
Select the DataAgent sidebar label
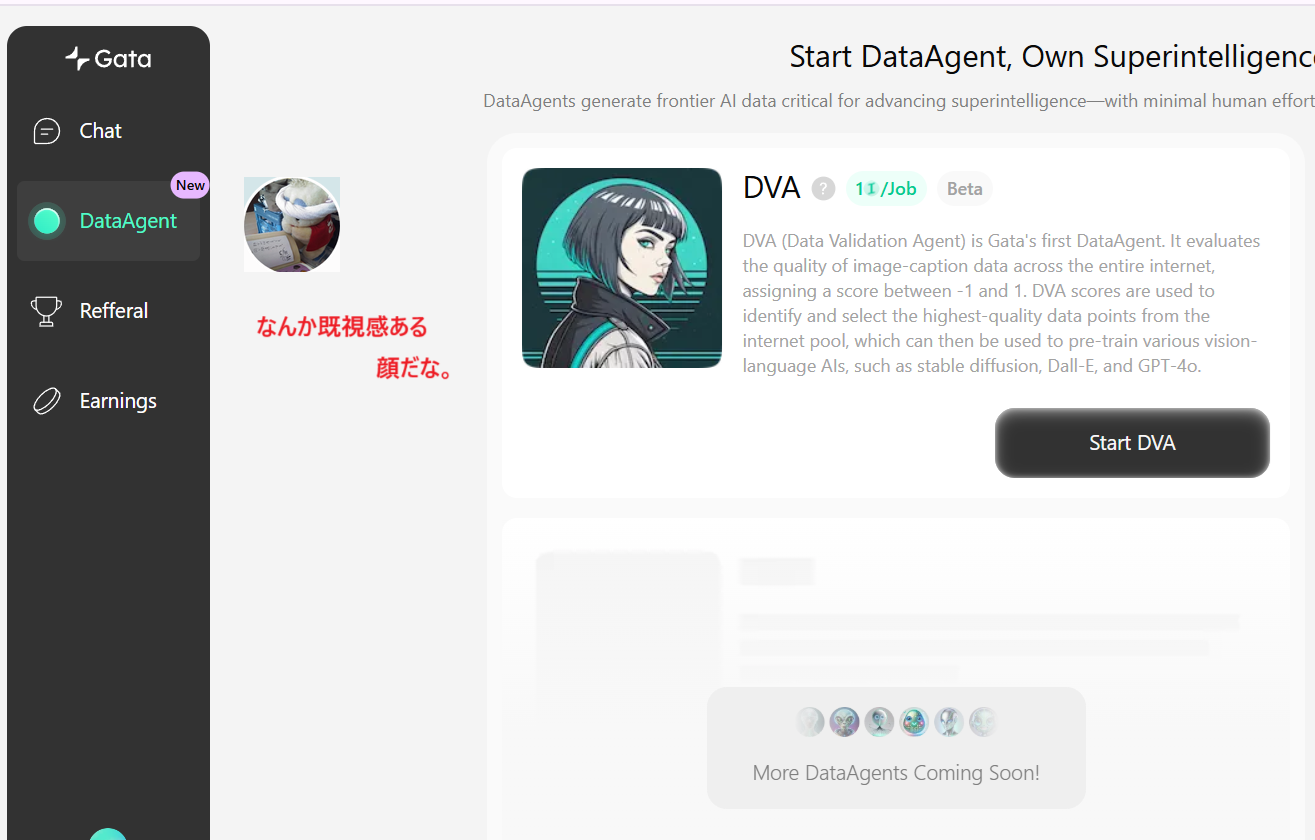click(x=128, y=221)
